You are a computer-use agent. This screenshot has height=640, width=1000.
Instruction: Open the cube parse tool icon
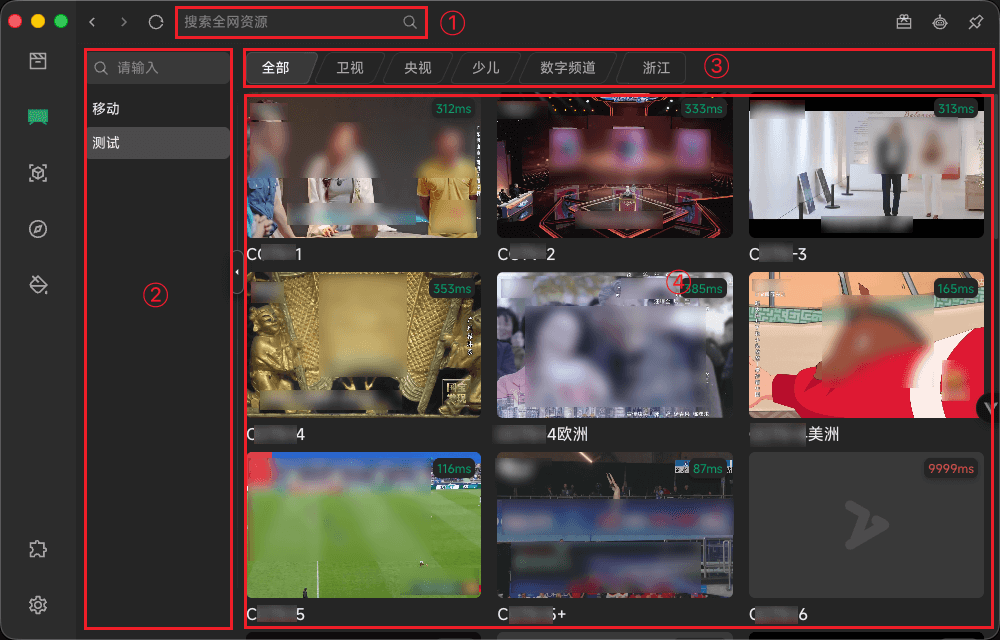click(38, 173)
